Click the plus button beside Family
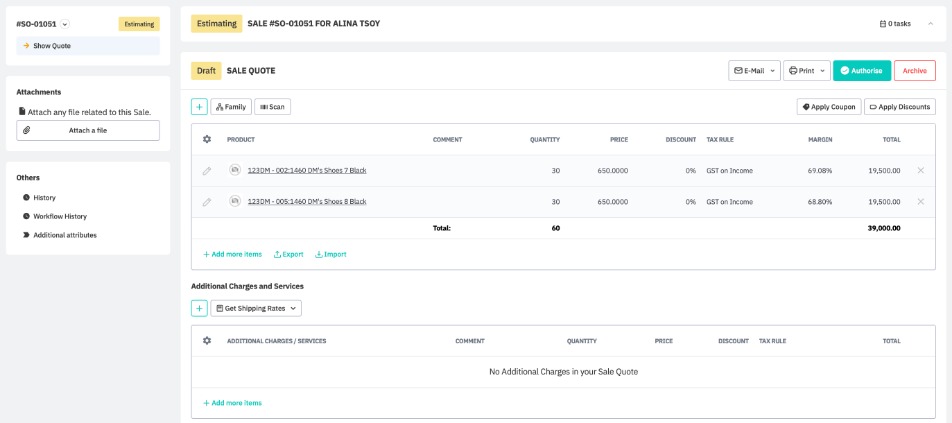 click(x=199, y=107)
